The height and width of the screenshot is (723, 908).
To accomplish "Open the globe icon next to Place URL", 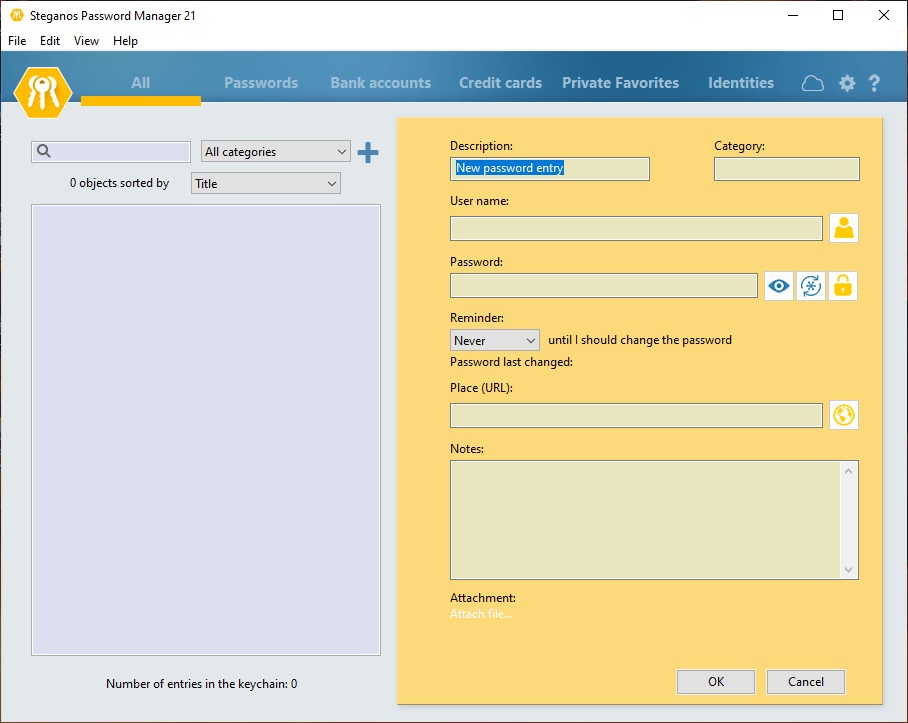I will 843,415.
